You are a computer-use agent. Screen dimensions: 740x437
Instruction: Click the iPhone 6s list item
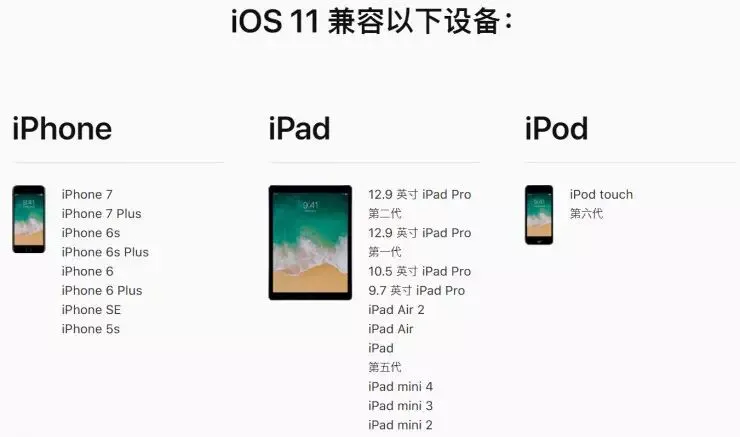pos(91,233)
